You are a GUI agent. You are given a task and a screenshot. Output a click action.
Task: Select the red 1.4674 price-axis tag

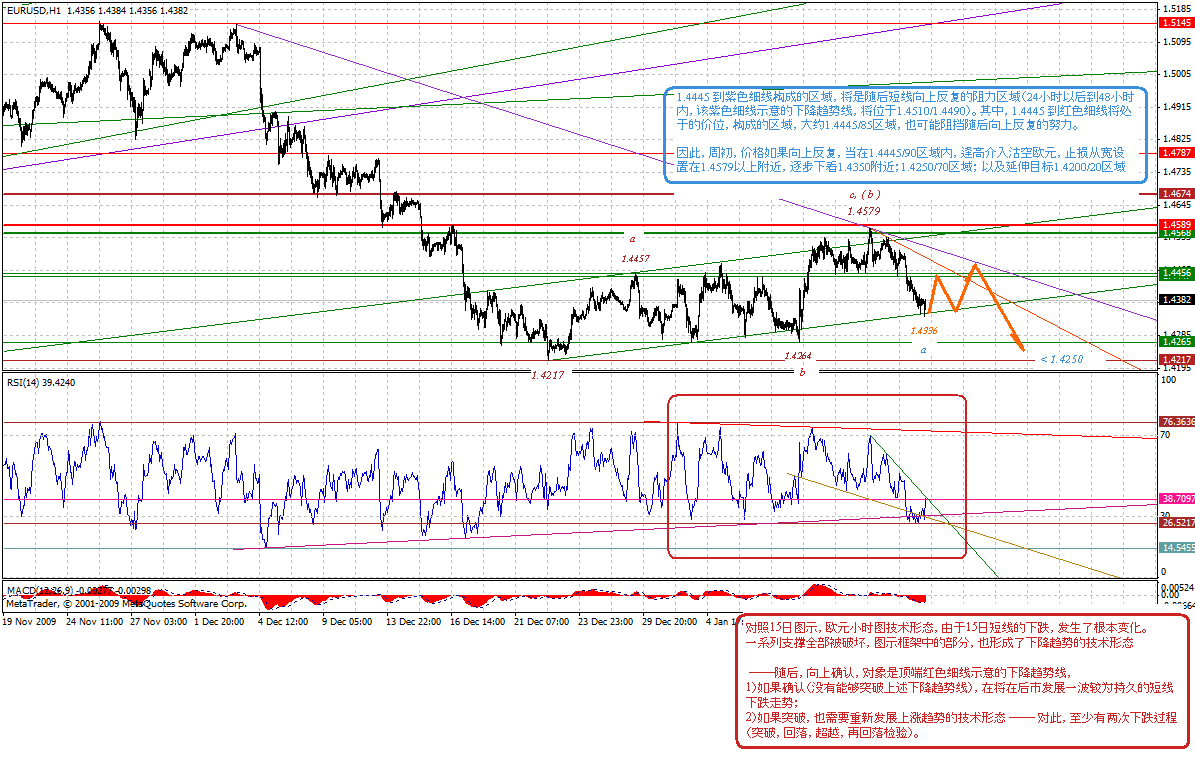point(1177,194)
